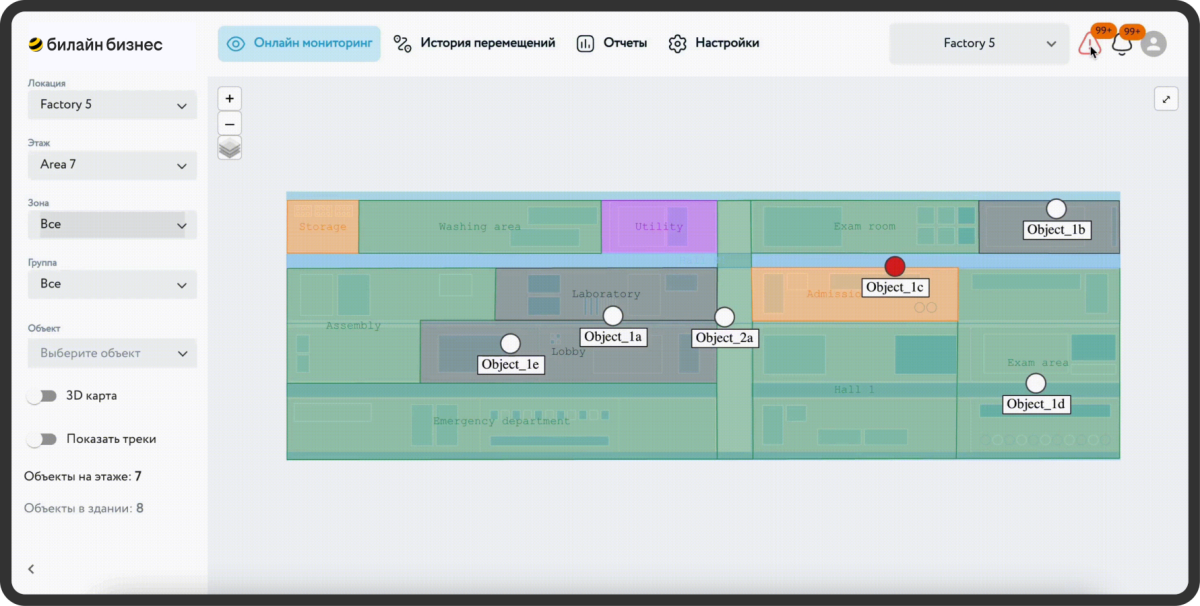
Task: Open the Группа dropdown
Action: 112,285
